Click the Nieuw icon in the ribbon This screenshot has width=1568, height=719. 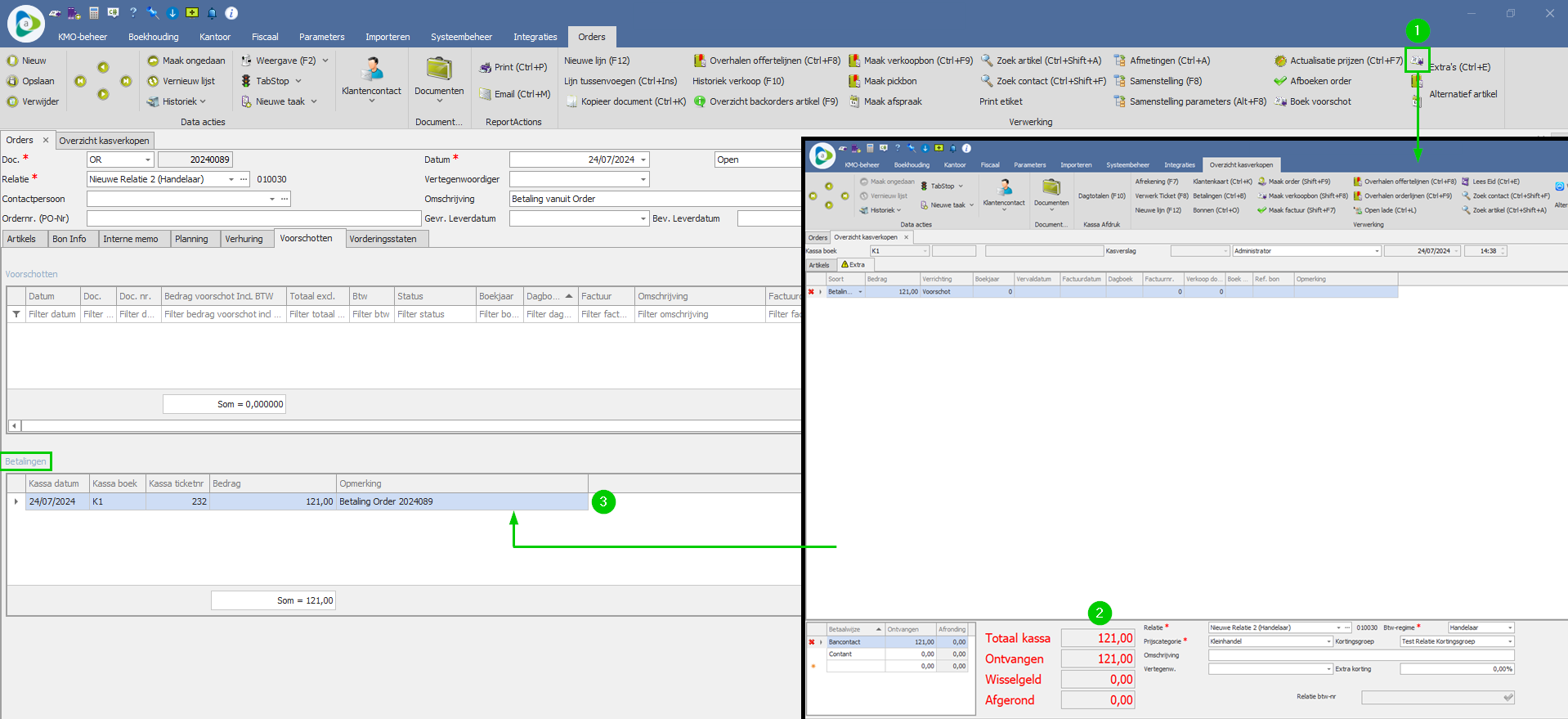coord(13,61)
